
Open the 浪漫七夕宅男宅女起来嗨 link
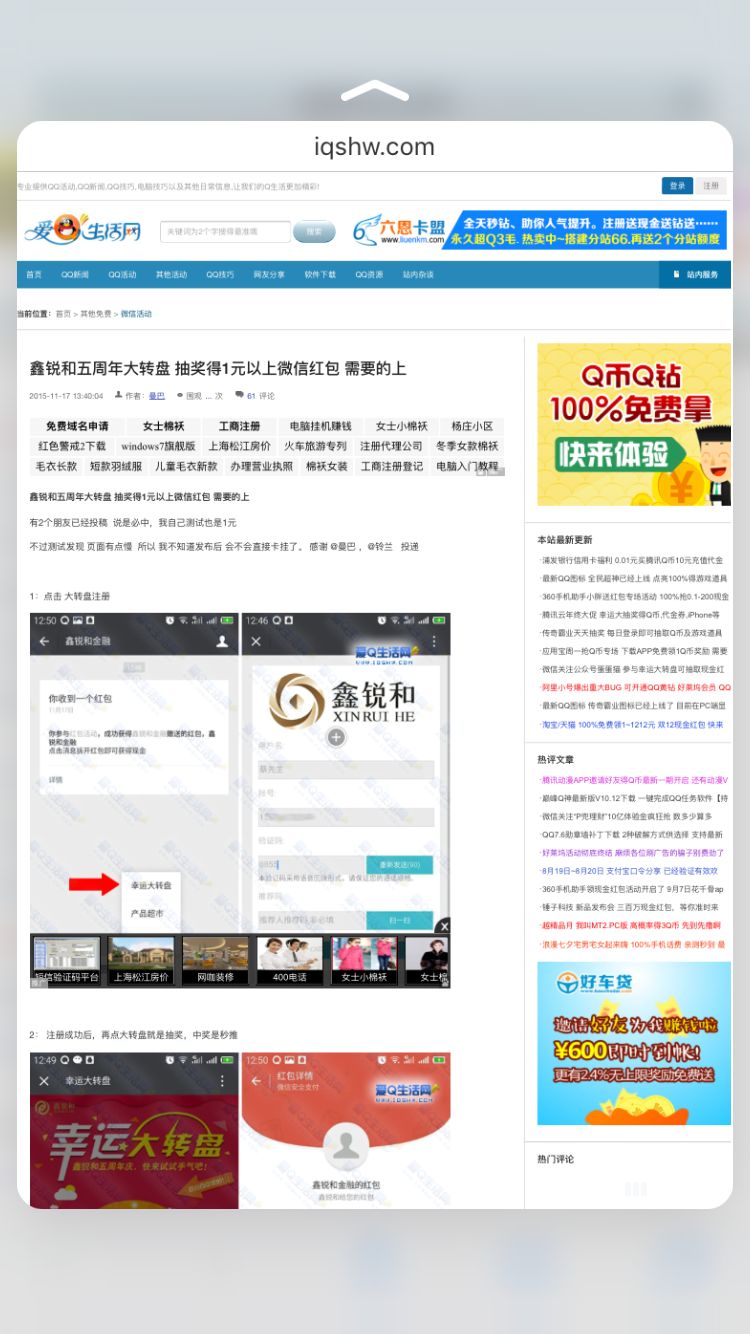[x=634, y=944]
